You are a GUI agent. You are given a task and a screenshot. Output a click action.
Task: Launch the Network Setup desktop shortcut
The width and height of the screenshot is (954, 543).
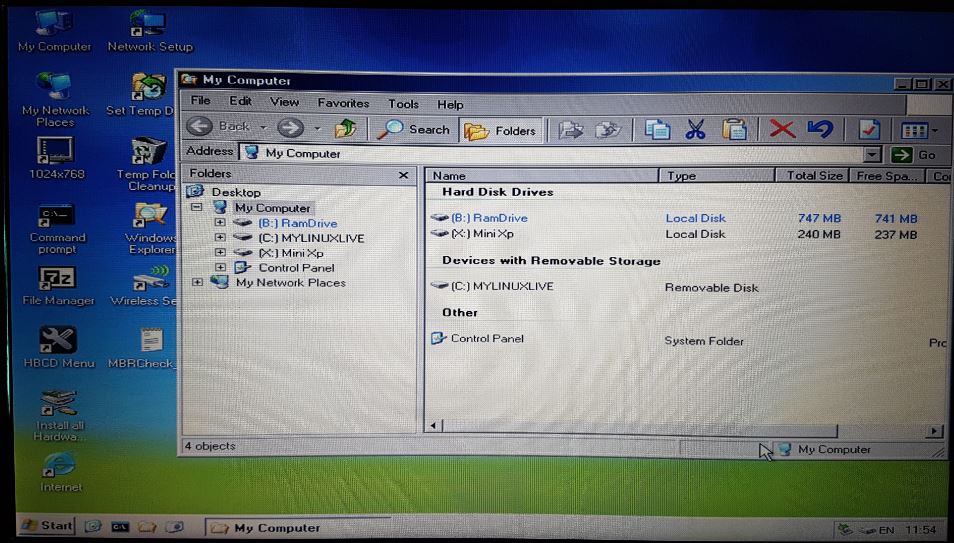click(x=150, y=31)
